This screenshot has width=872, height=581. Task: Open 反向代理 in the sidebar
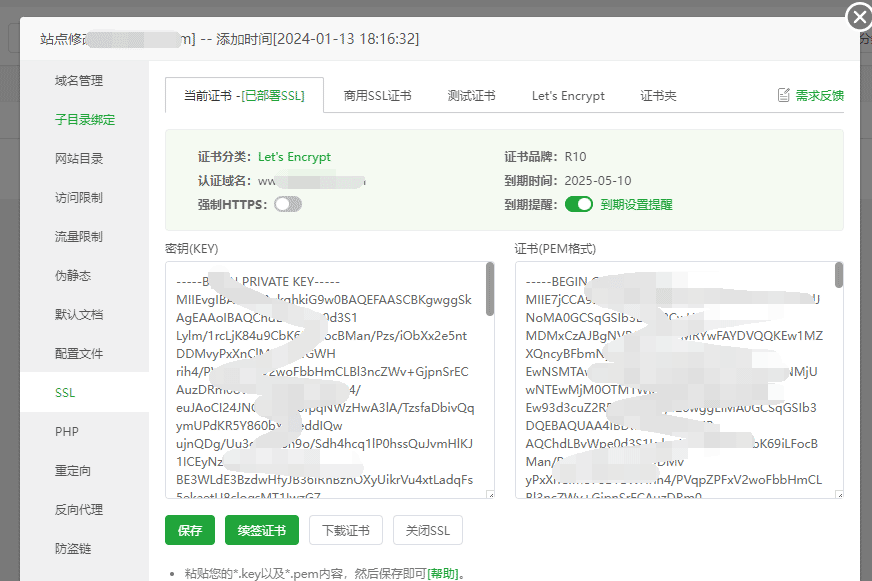tap(78, 509)
